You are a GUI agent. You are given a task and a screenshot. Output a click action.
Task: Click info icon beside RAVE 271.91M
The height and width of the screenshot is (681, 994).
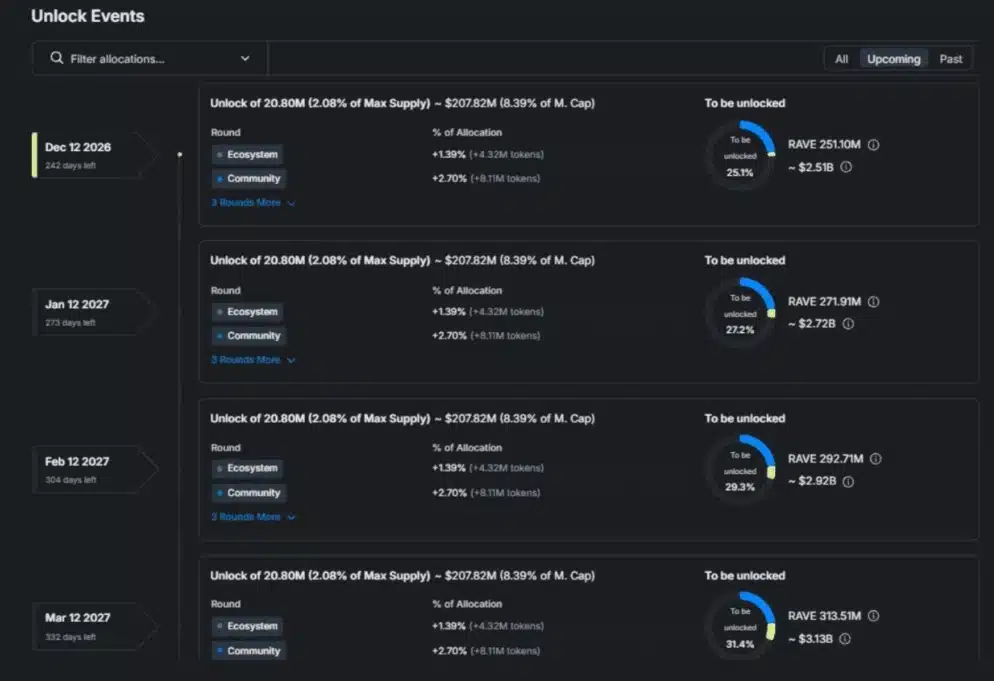[x=873, y=301]
